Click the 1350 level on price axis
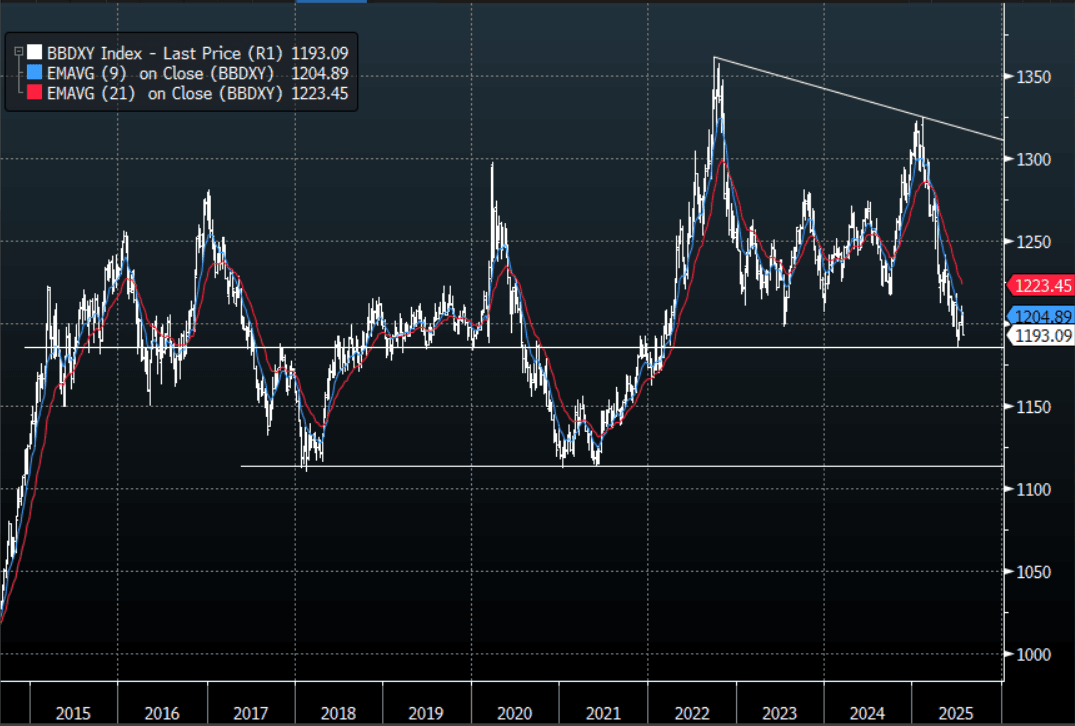The height and width of the screenshot is (726, 1075). coord(1033,77)
